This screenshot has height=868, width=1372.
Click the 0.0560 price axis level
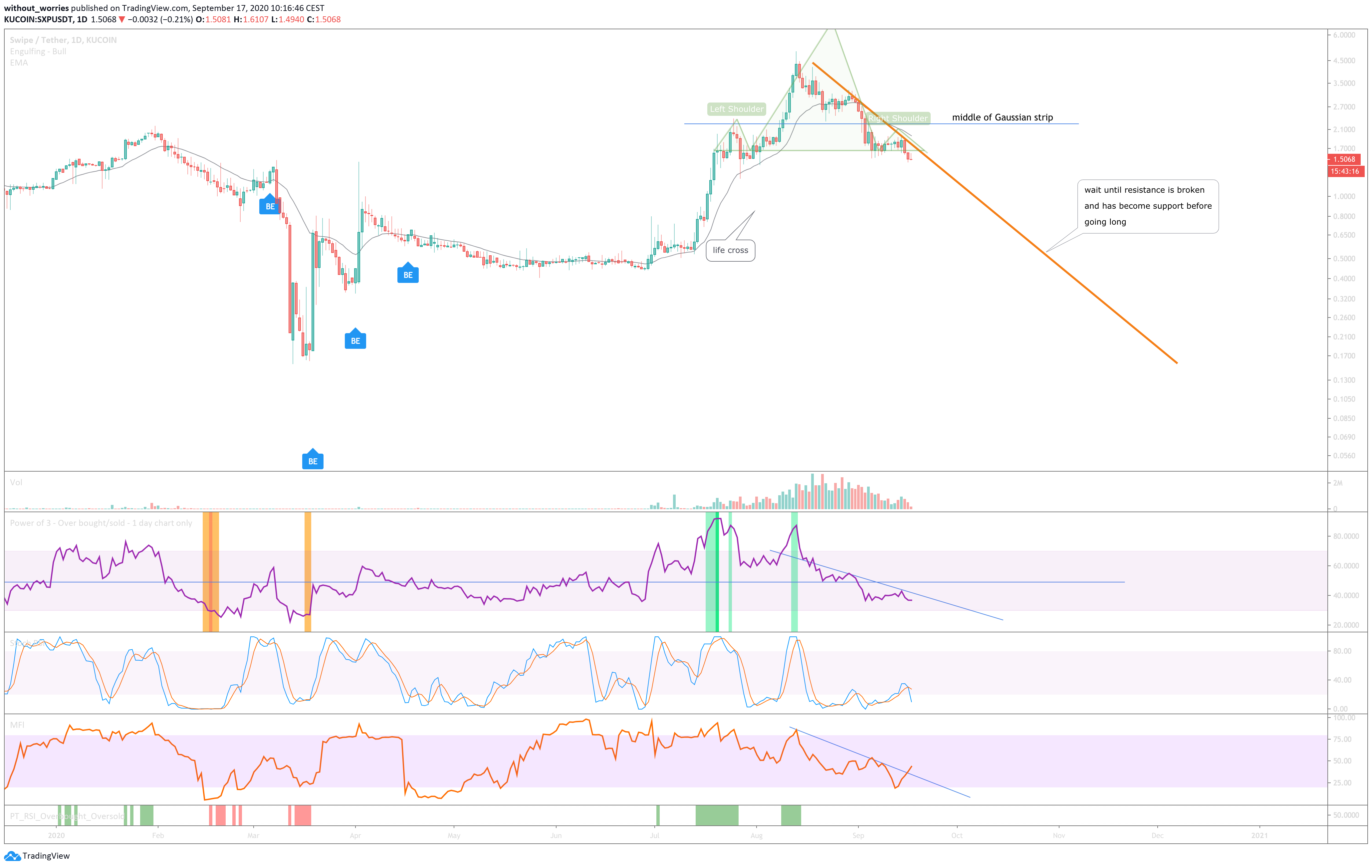1344,455
